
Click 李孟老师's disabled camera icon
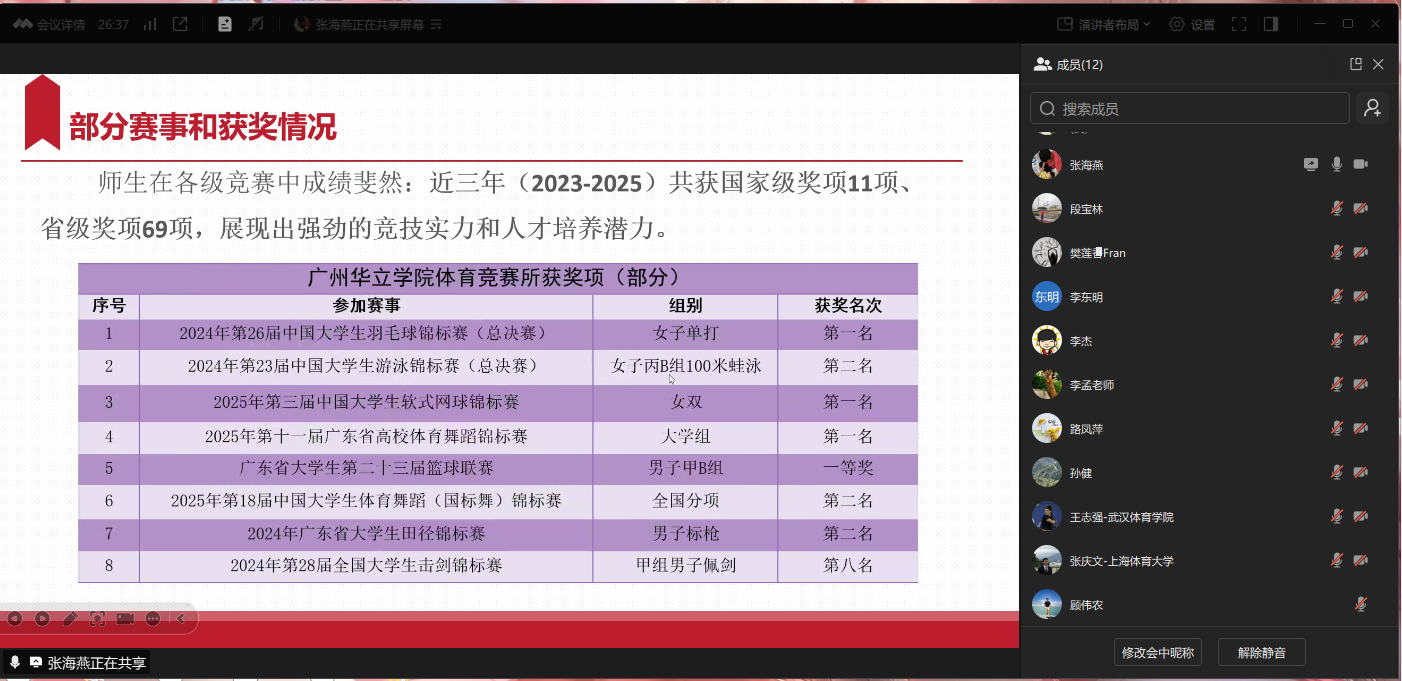click(1361, 384)
